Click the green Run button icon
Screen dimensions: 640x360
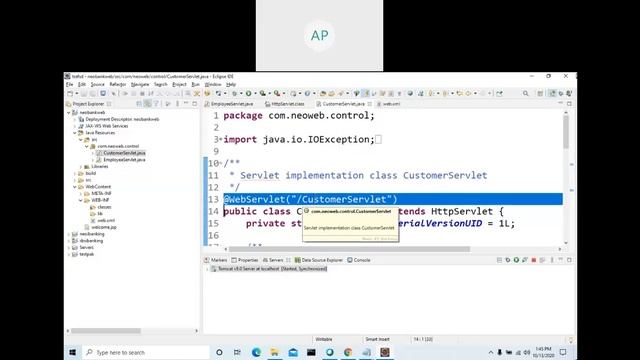tap(248, 93)
